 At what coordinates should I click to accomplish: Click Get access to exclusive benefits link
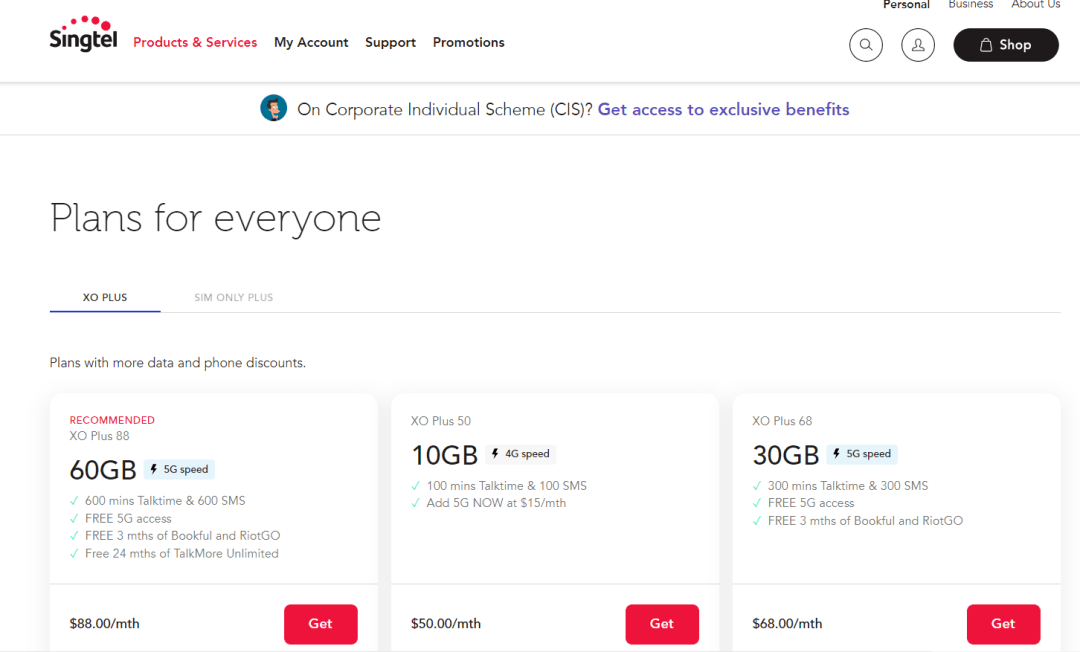point(723,109)
